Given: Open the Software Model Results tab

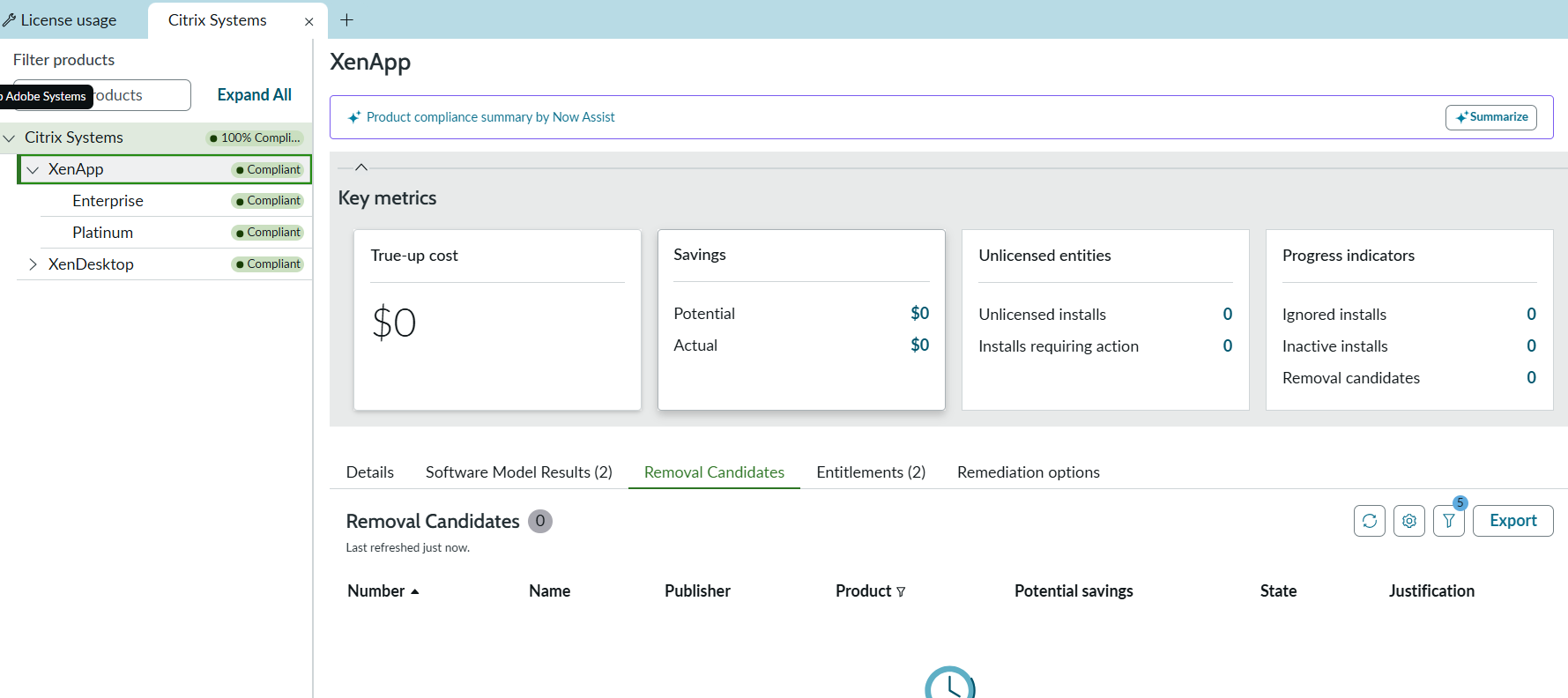Looking at the screenshot, I should (x=518, y=472).
